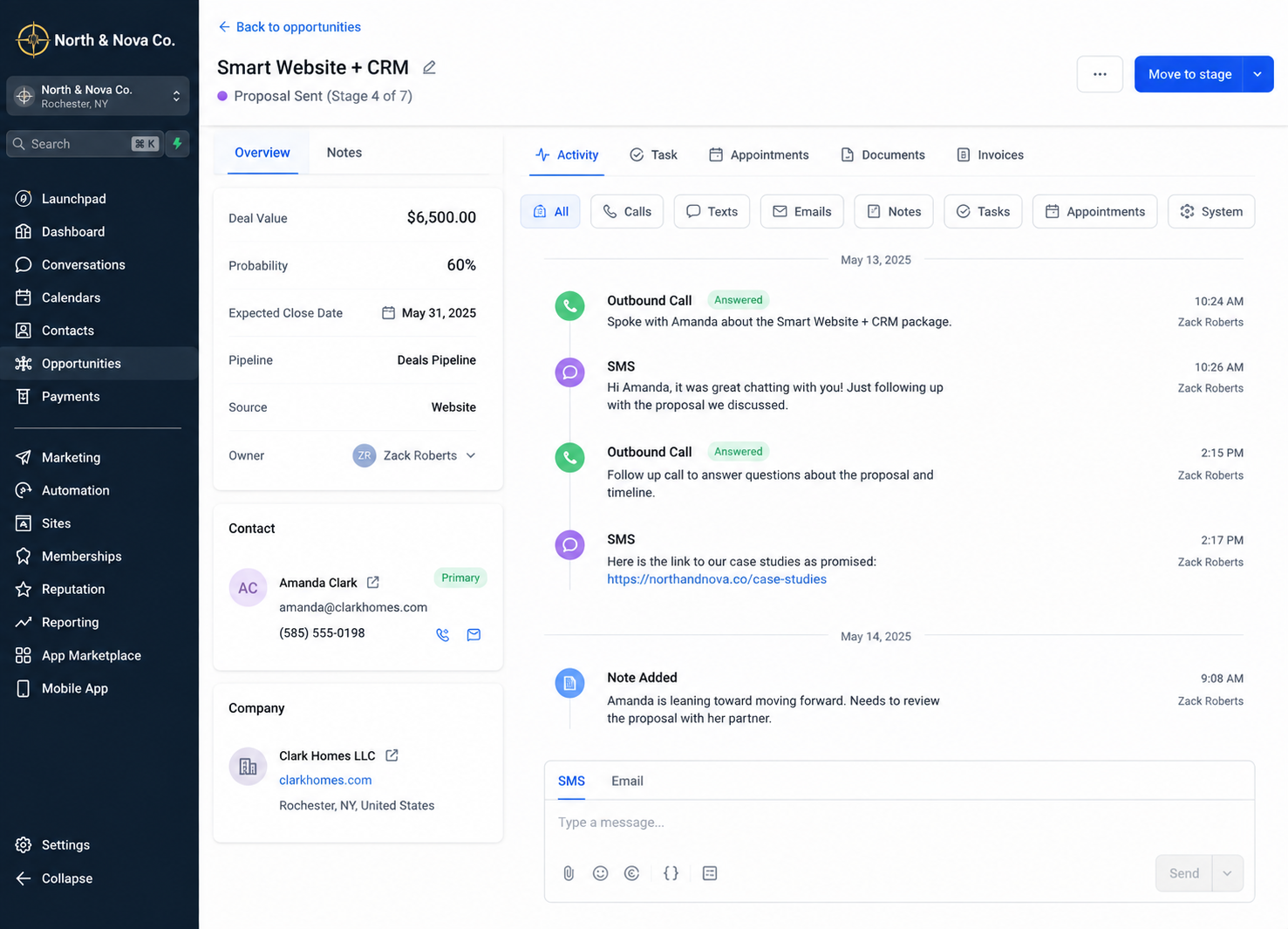This screenshot has width=1288, height=929.
Task: Attach a file with the paperclip icon
Action: [569, 873]
